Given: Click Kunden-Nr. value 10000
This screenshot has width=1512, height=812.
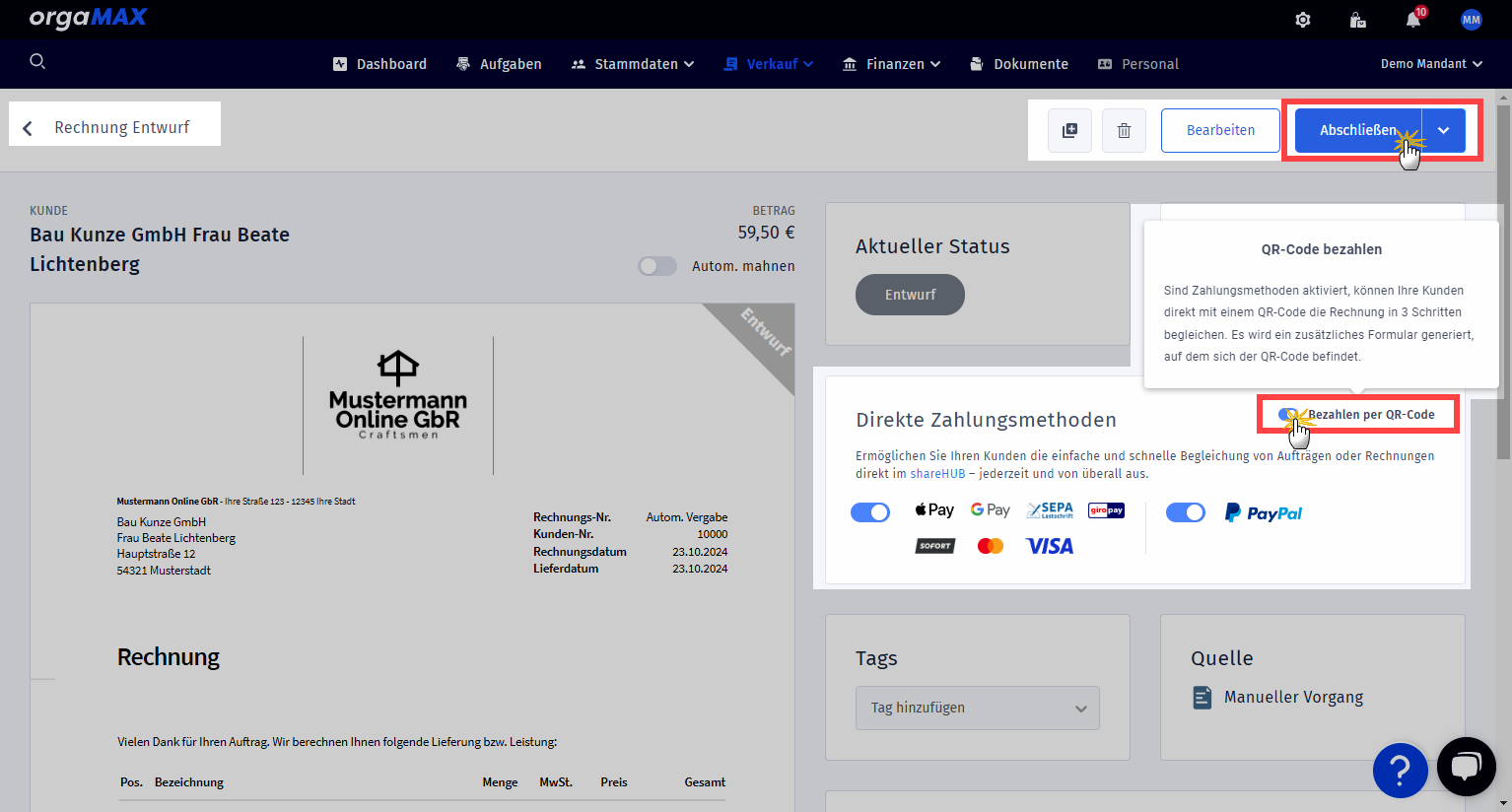Looking at the screenshot, I should (713, 534).
